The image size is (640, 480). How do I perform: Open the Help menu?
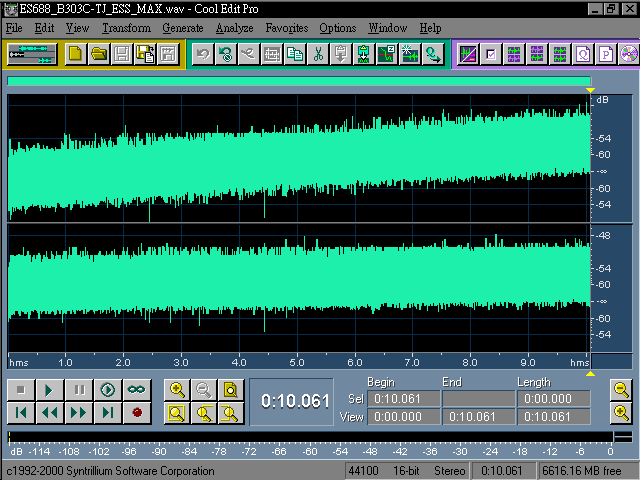pyautogui.click(x=431, y=28)
